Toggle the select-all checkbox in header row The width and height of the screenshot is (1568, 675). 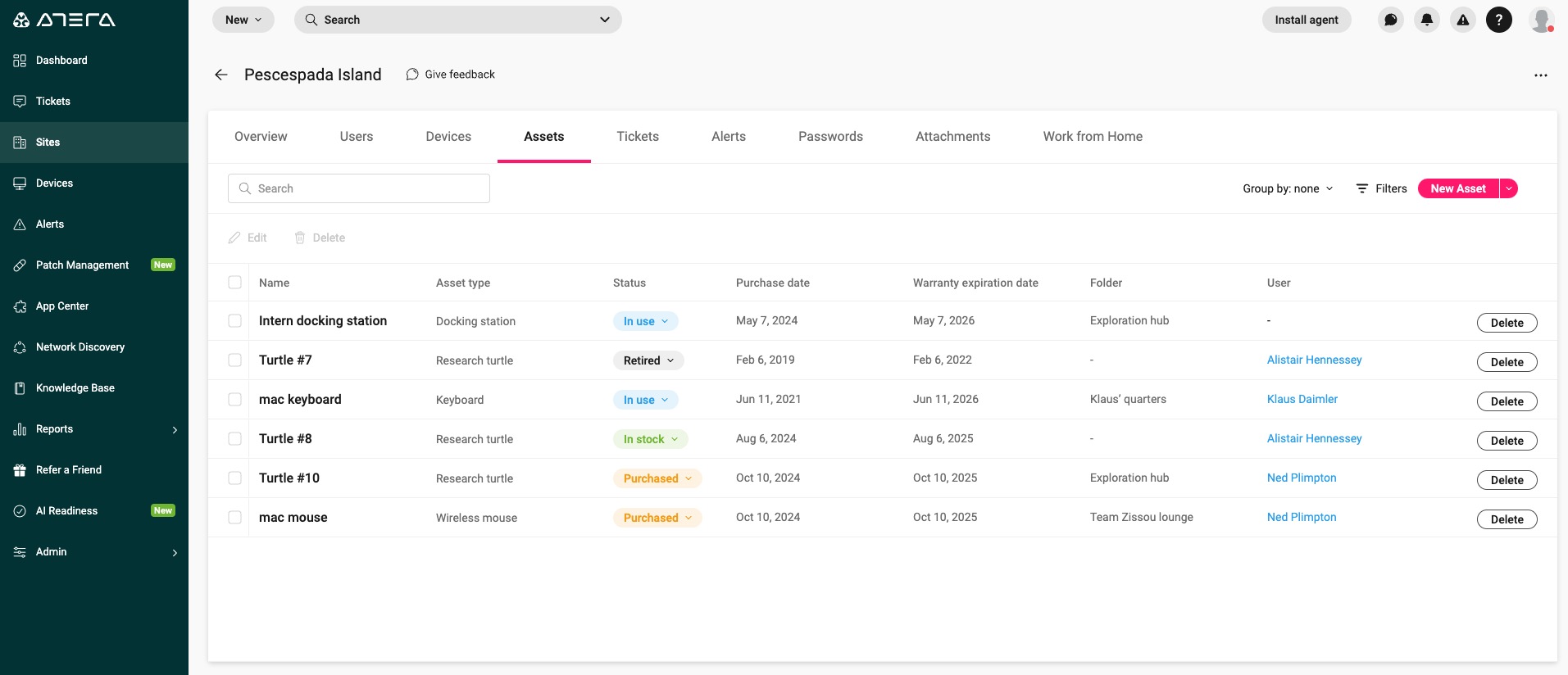coord(235,283)
